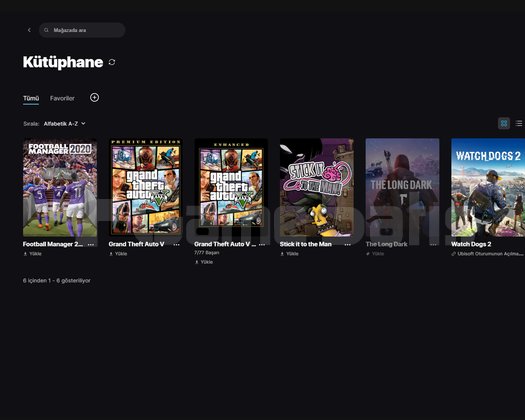Open Football Manager options three-dot menu
This screenshot has height=420, width=525.
[x=91, y=245]
